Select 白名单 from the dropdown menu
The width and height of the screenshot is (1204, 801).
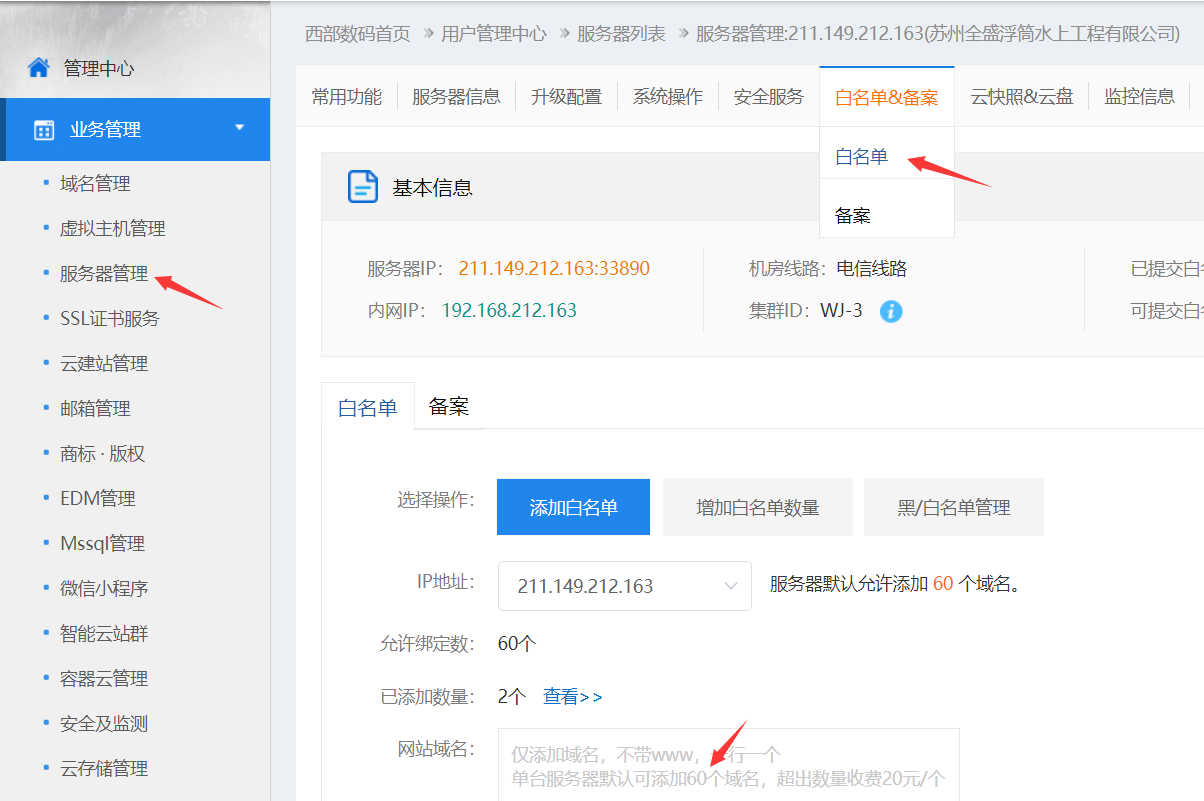861,157
